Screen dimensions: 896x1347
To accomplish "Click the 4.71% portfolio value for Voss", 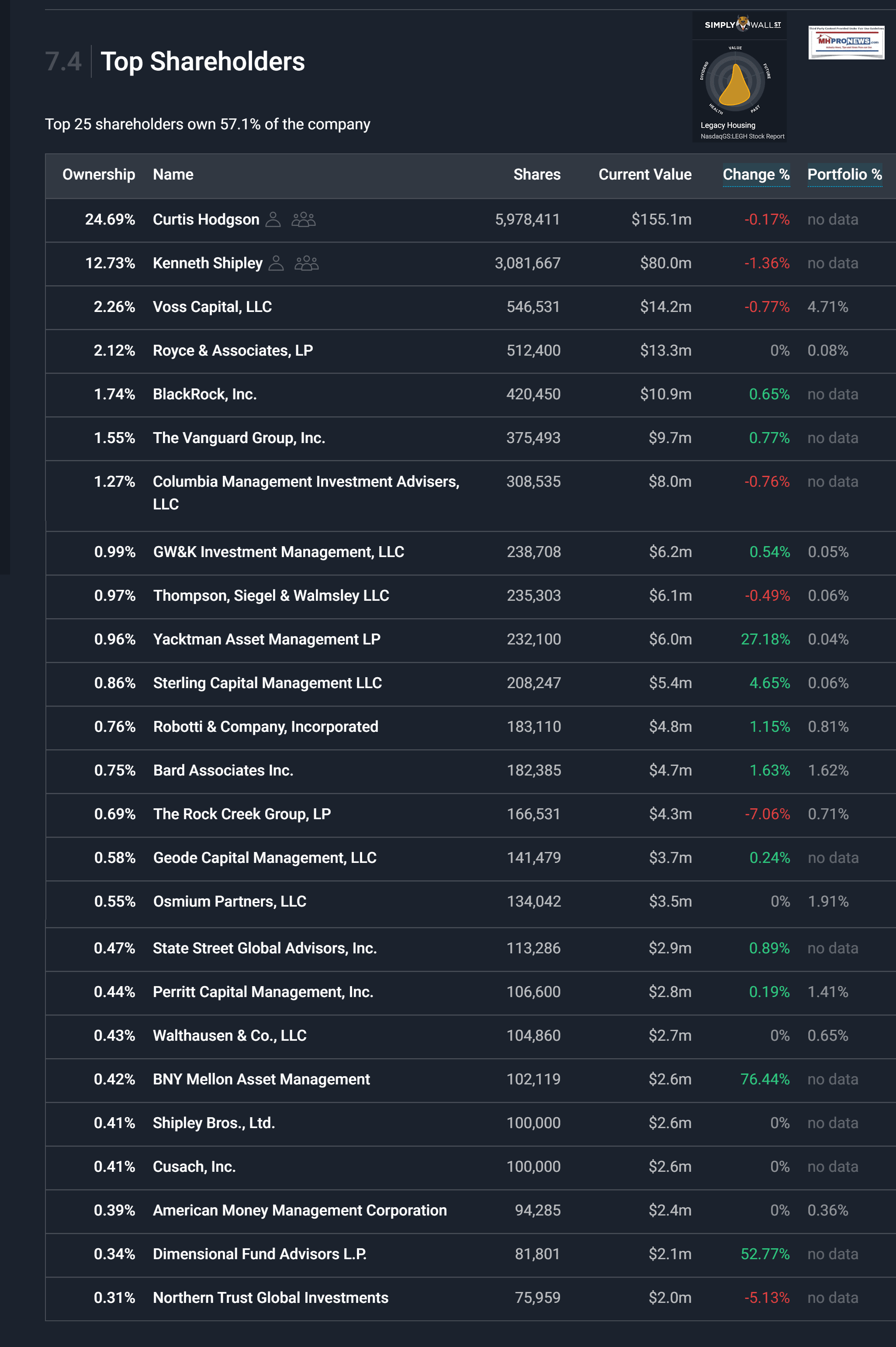I will point(827,307).
